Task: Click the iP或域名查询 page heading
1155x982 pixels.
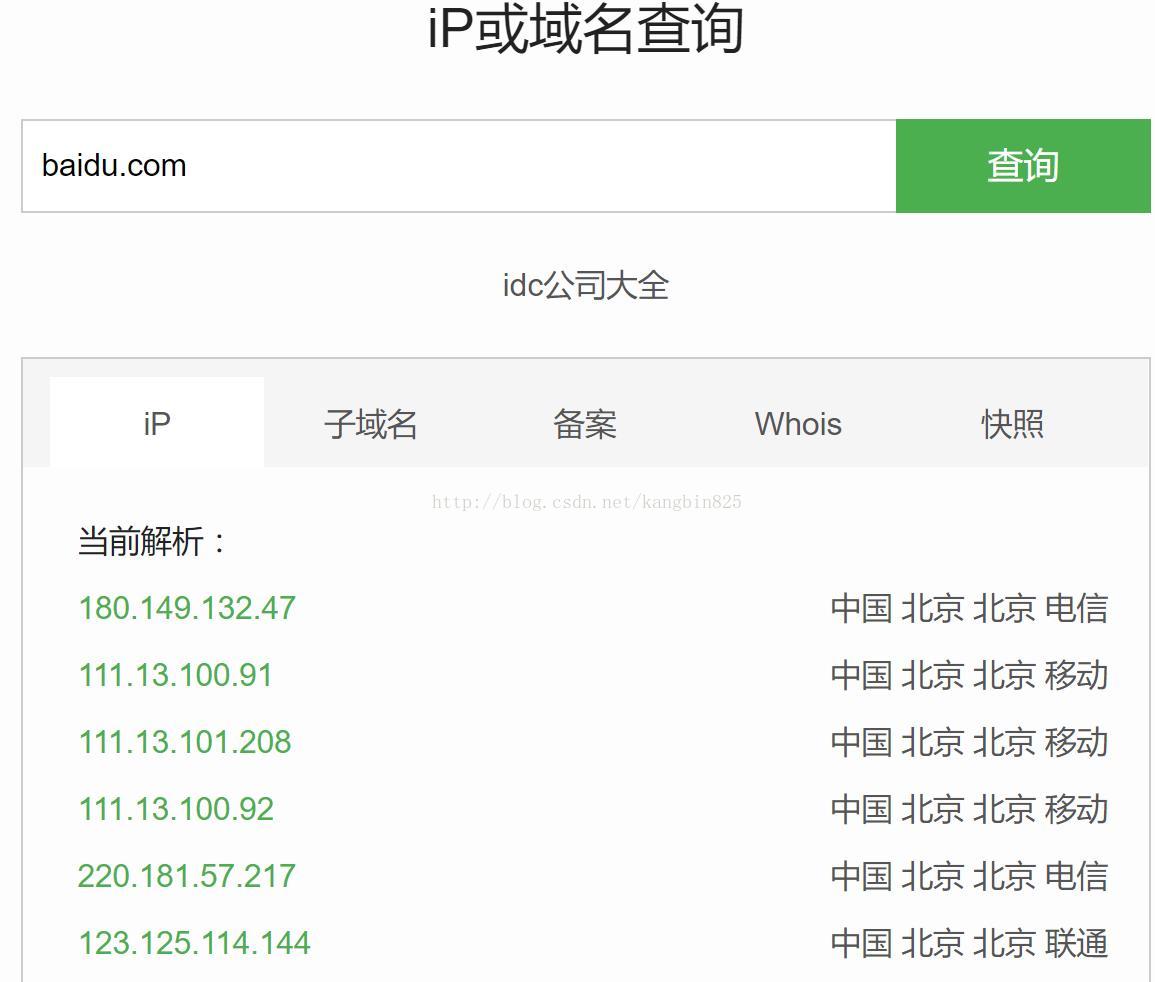Action: [586, 29]
